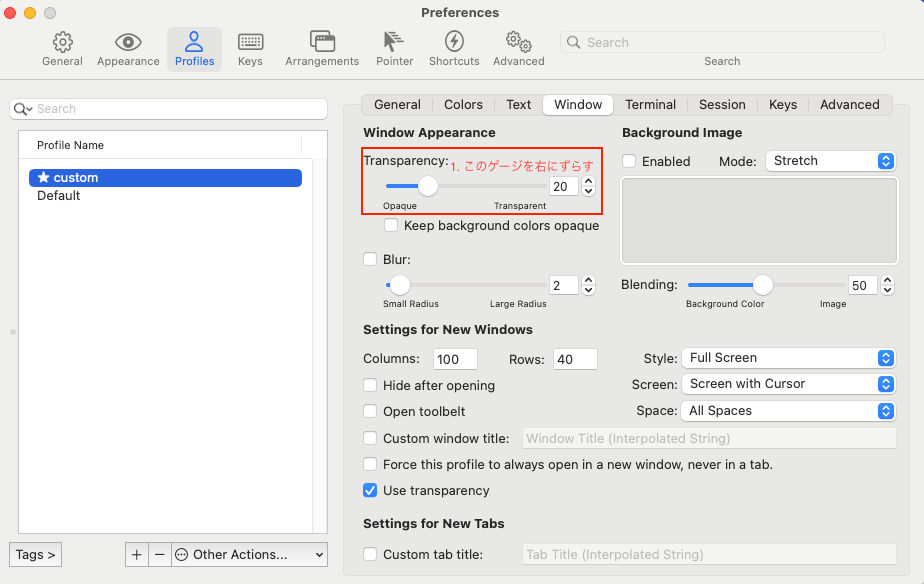This screenshot has height=584, width=924.
Task: Click the Blur radius slider knob
Action: (x=400, y=285)
